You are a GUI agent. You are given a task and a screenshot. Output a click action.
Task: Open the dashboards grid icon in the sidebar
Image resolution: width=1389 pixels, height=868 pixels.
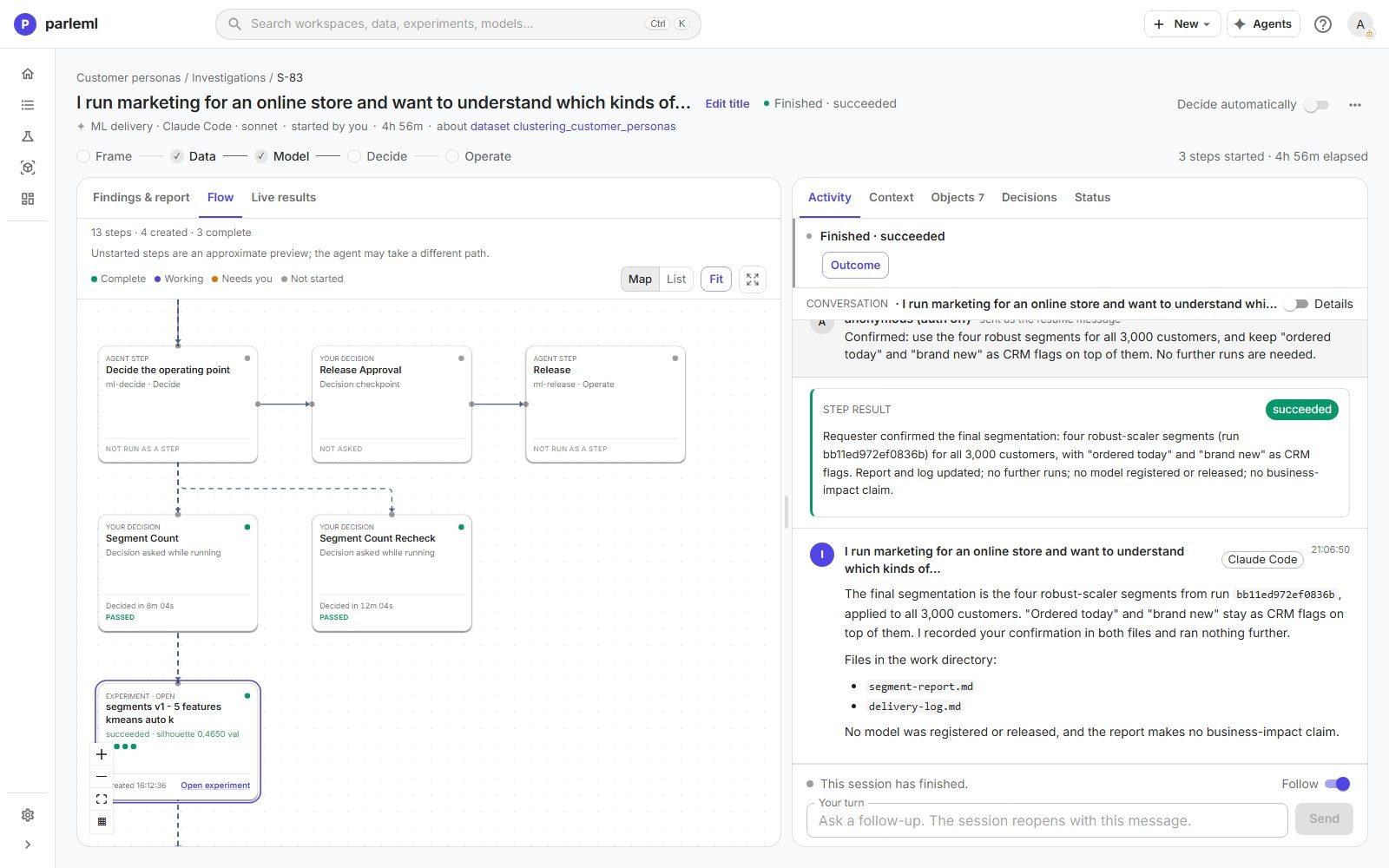click(28, 199)
